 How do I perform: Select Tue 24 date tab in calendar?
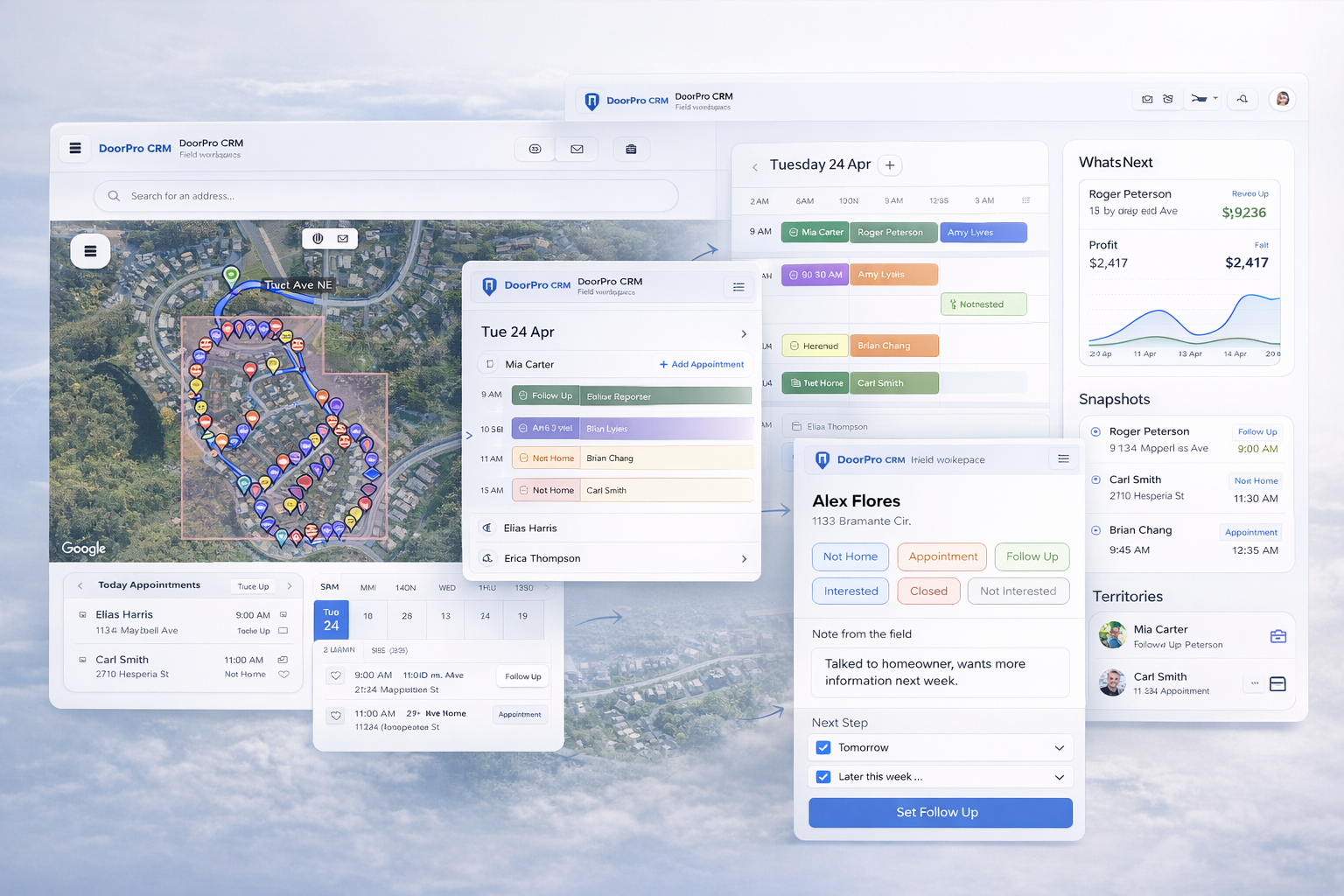tap(331, 619)
